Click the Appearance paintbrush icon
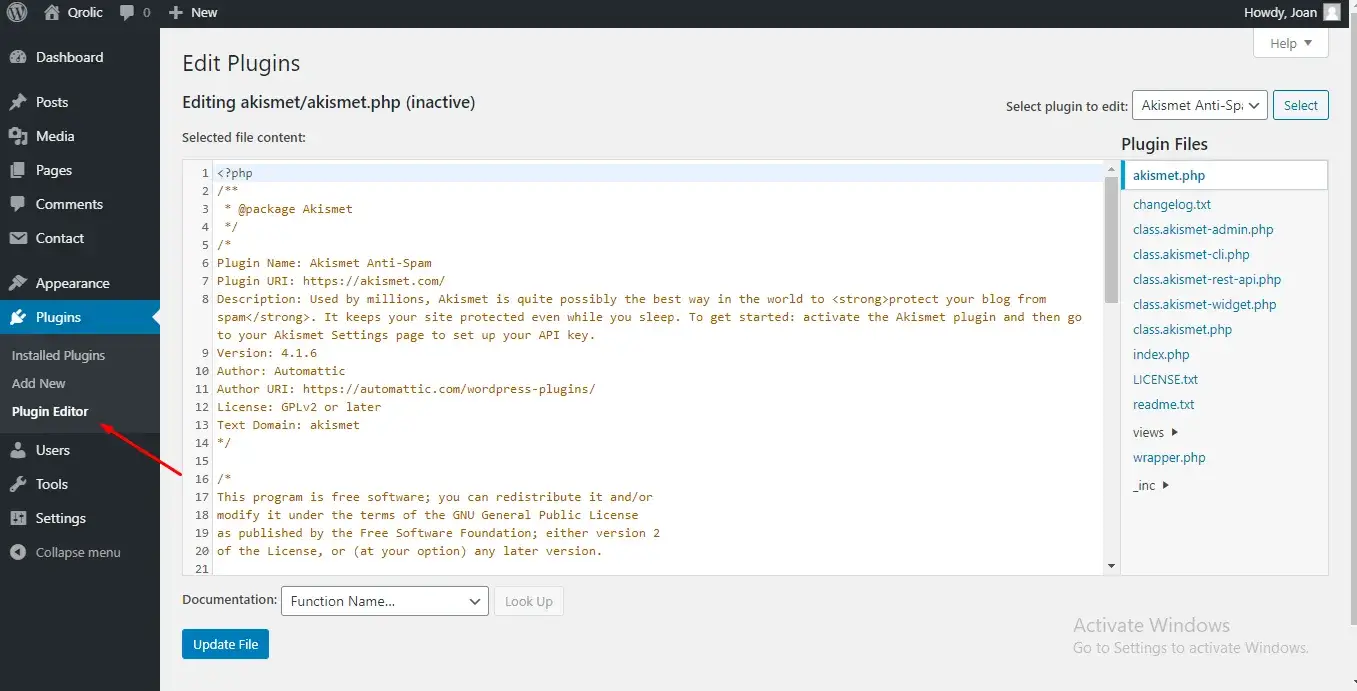The height and width of the screenshot is (691, 1357). coord(18,283)
